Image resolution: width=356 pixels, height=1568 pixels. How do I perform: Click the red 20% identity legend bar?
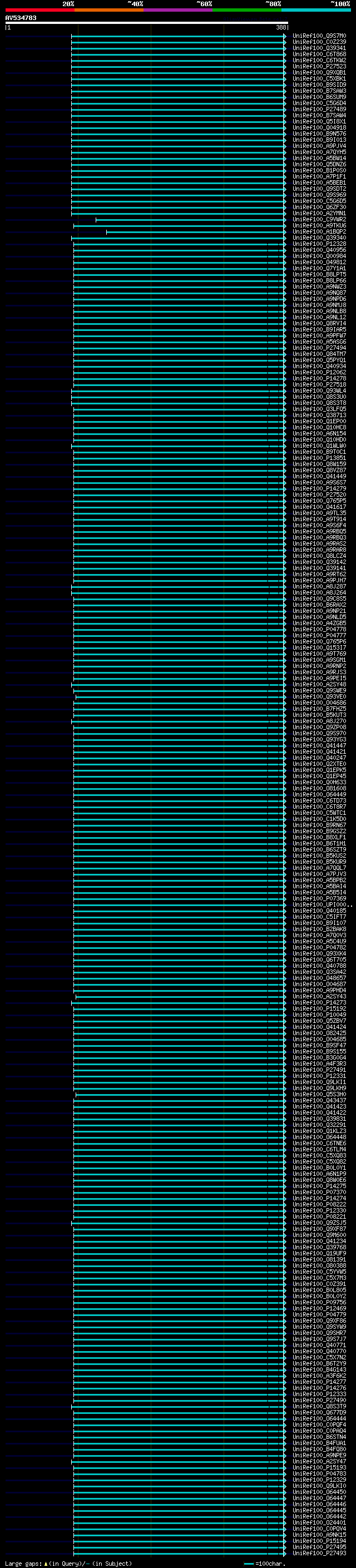39,10
